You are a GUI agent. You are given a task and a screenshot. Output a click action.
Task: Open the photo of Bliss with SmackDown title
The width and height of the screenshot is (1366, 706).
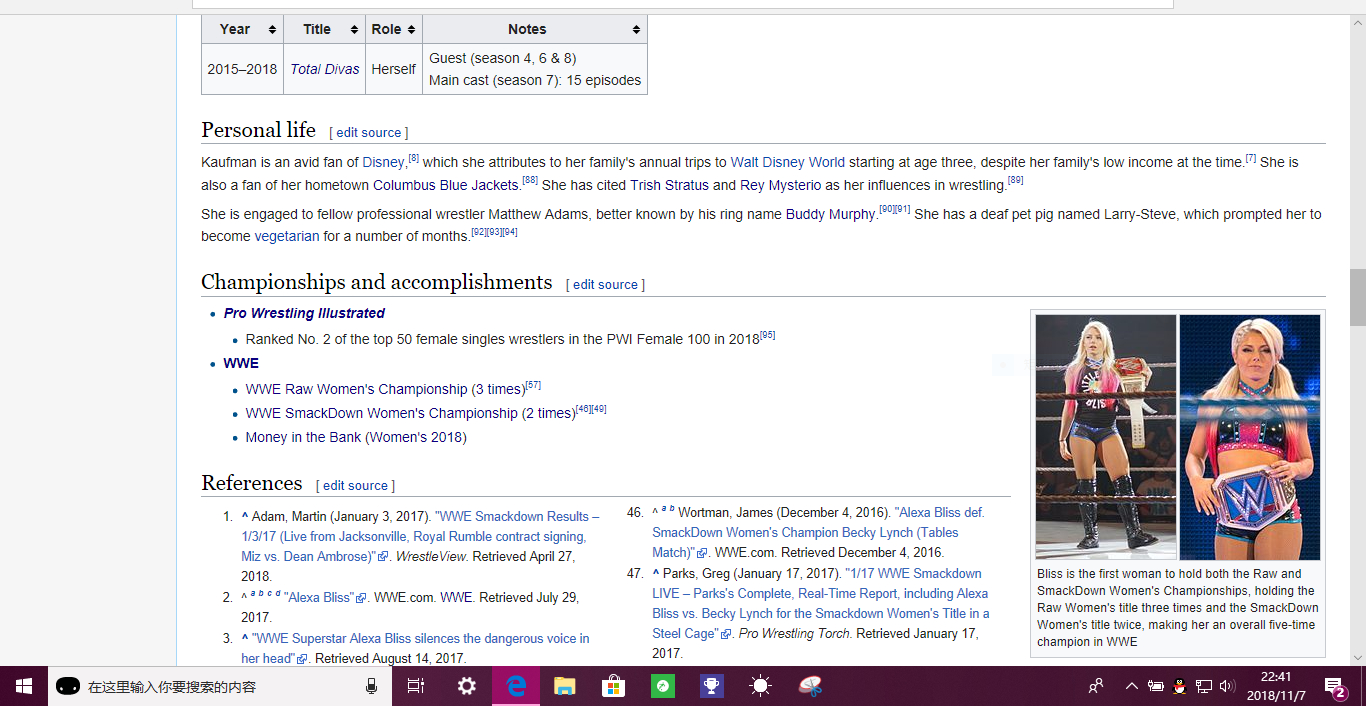click(1250, 437)
